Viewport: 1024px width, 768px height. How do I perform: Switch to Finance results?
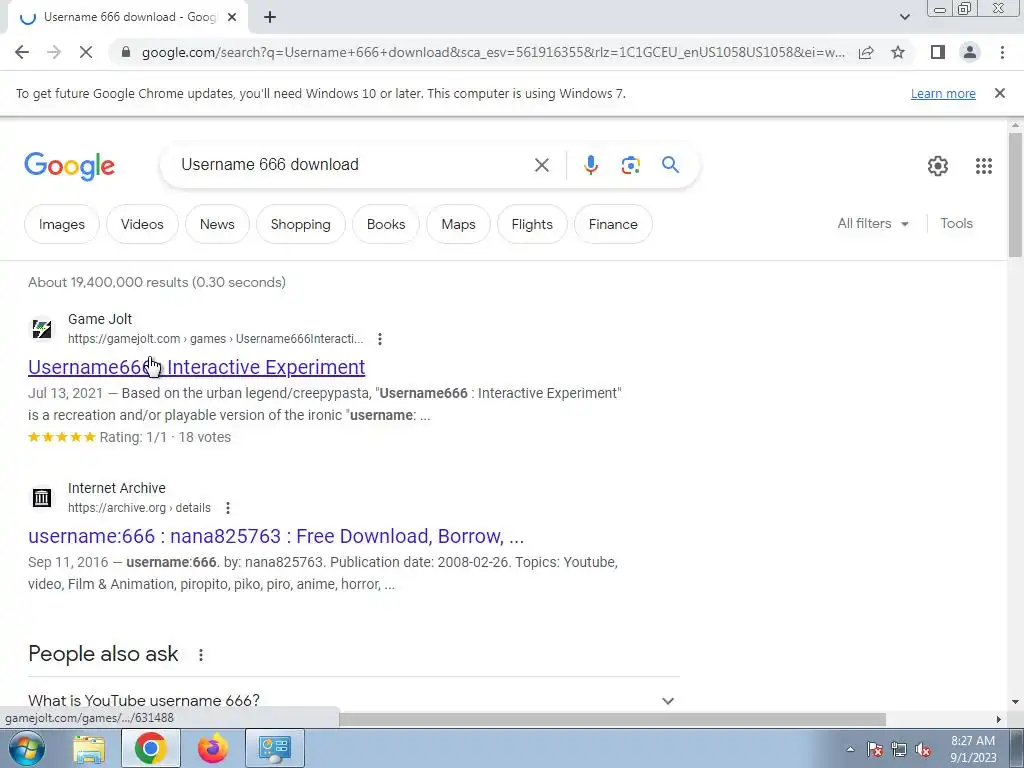(x=613, y=224)
